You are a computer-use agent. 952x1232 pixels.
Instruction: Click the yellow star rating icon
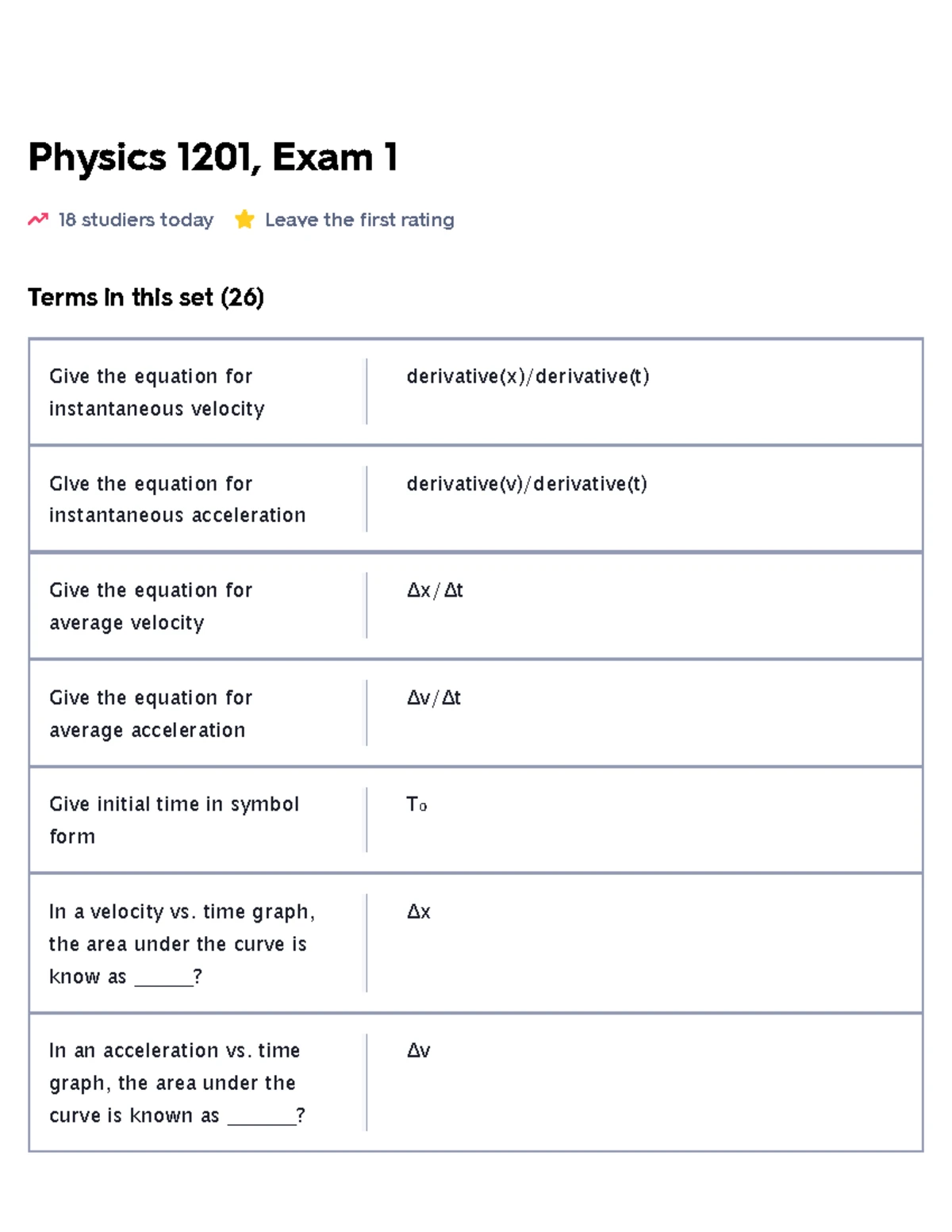pos(244,220)
